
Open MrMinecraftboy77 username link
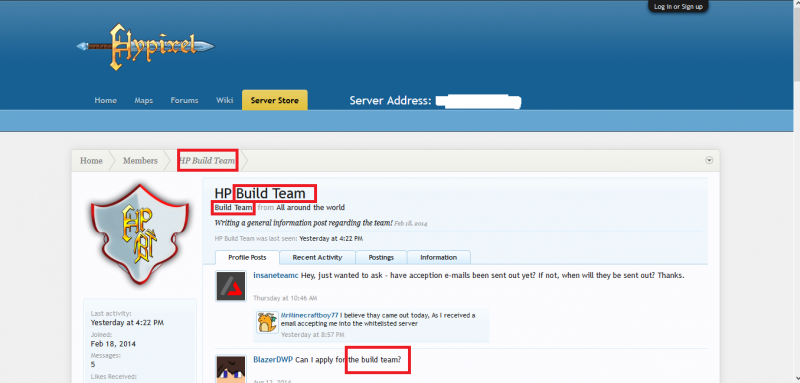310,315
